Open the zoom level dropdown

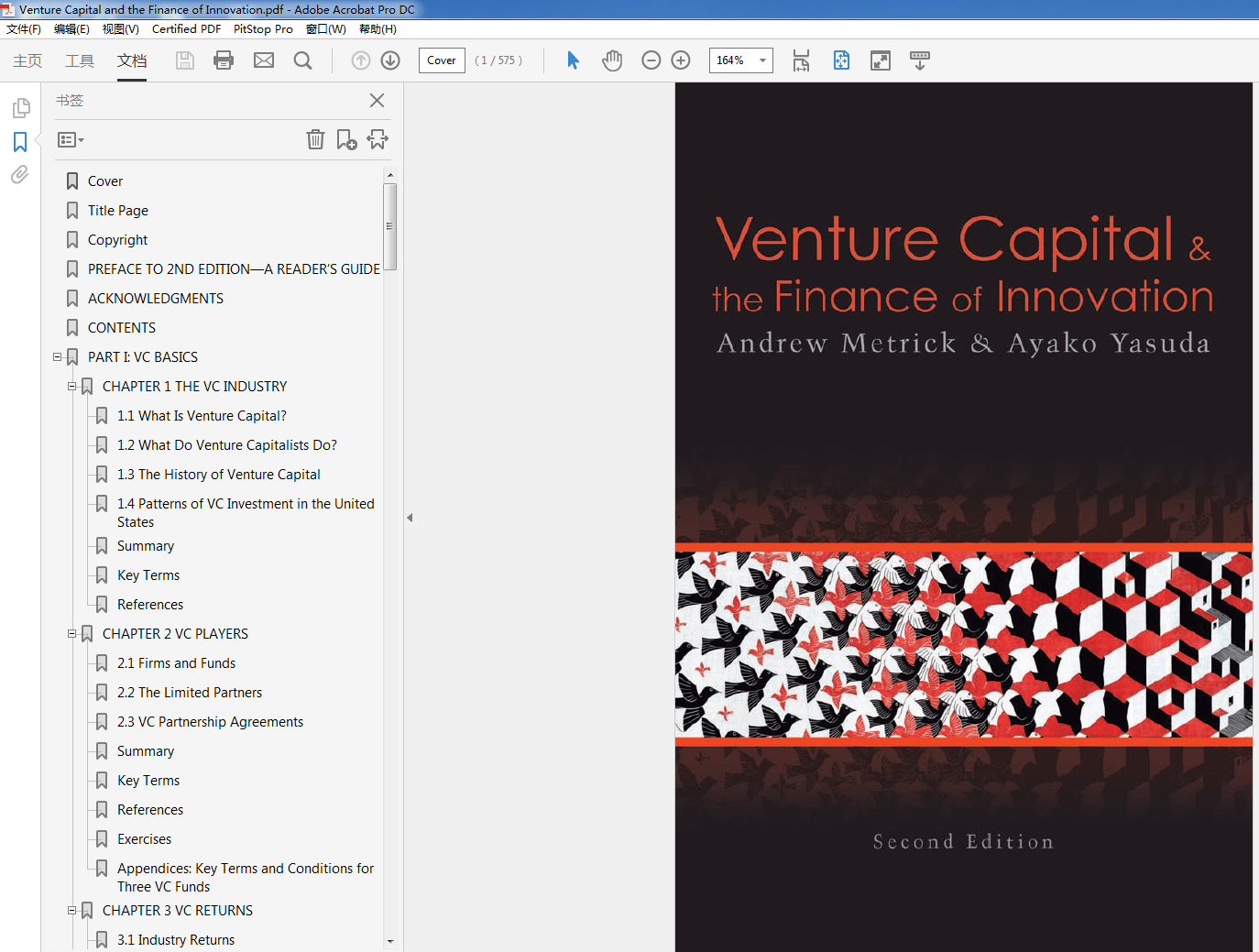click(762, 60)
